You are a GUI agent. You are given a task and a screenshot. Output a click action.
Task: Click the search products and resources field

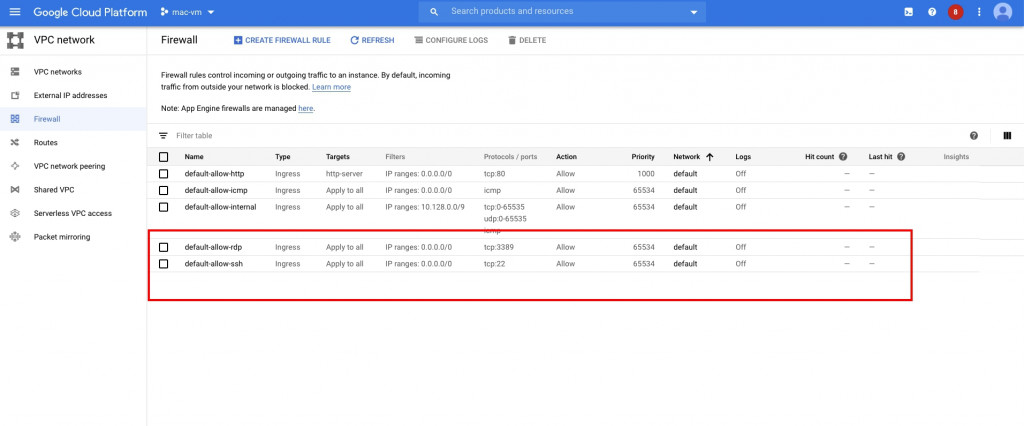562,12
